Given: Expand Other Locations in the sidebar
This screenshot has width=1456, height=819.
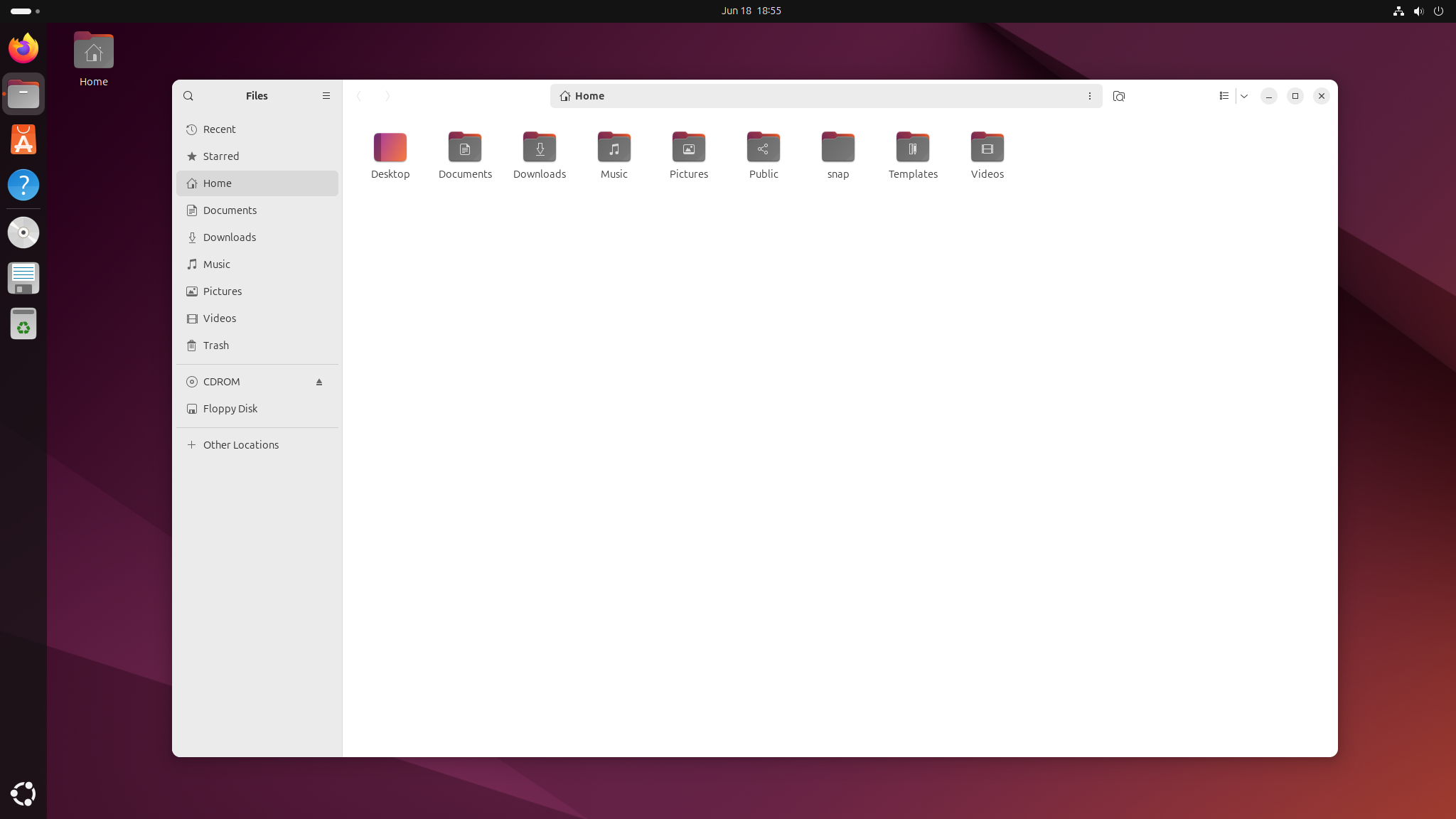Looking at the screenshot, I should coord(240,444).
